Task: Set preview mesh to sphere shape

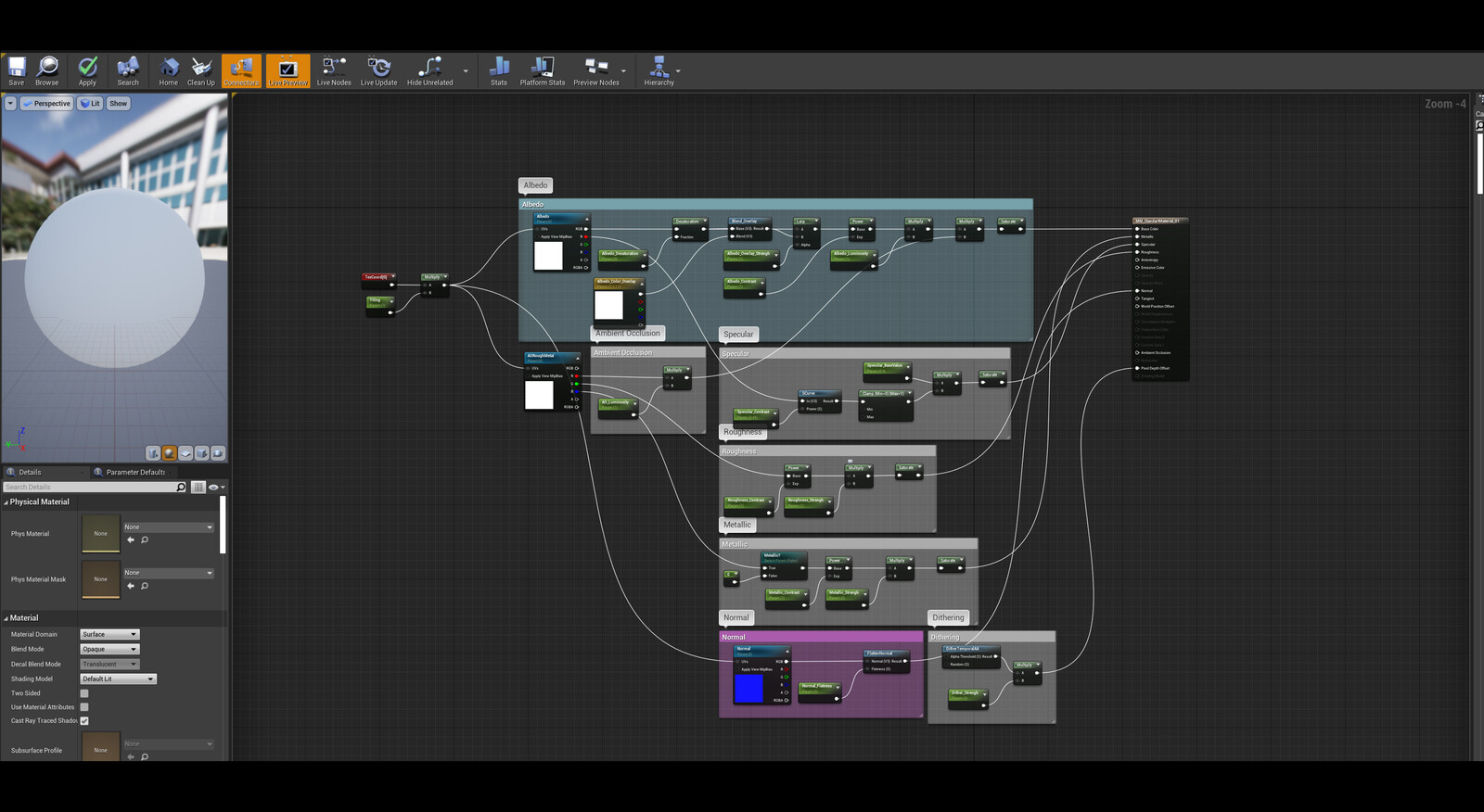Action: tap(170, 453)
